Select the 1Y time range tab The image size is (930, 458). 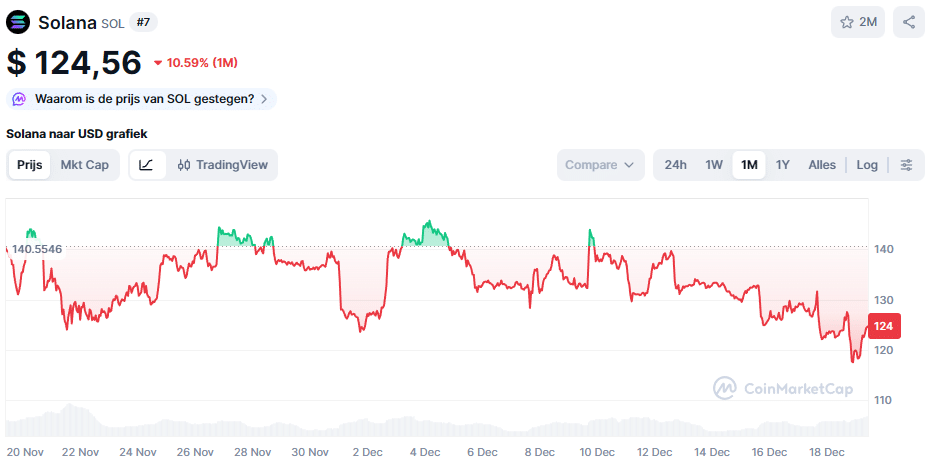pos(783,165)
